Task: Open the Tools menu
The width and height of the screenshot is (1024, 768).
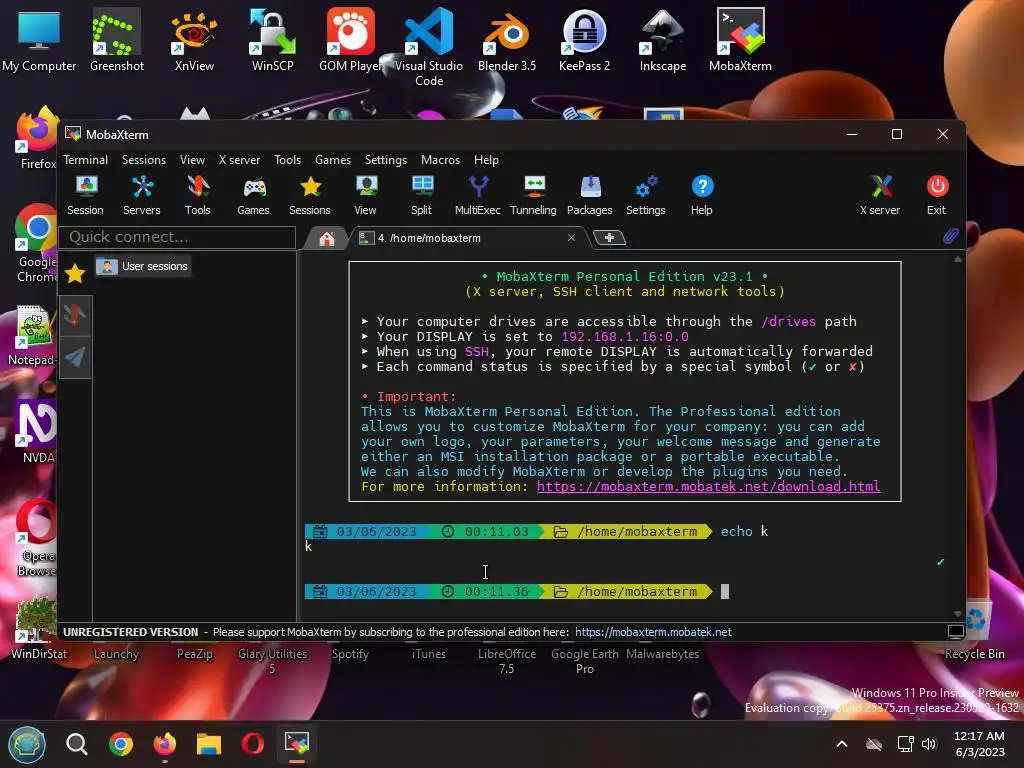Action: tap(287, 160)
